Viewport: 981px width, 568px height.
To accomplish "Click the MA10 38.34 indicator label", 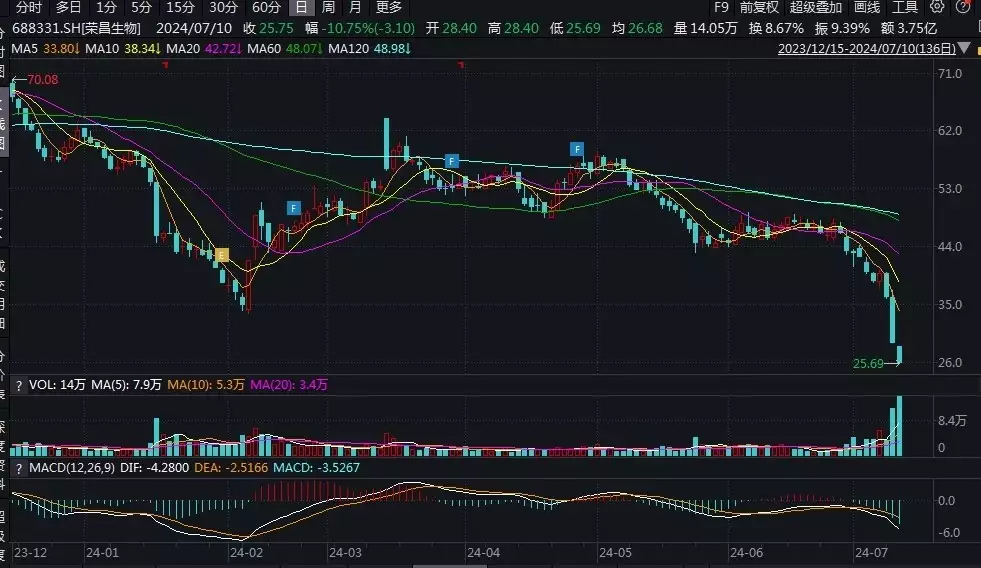I will click(x=122, y=49).
